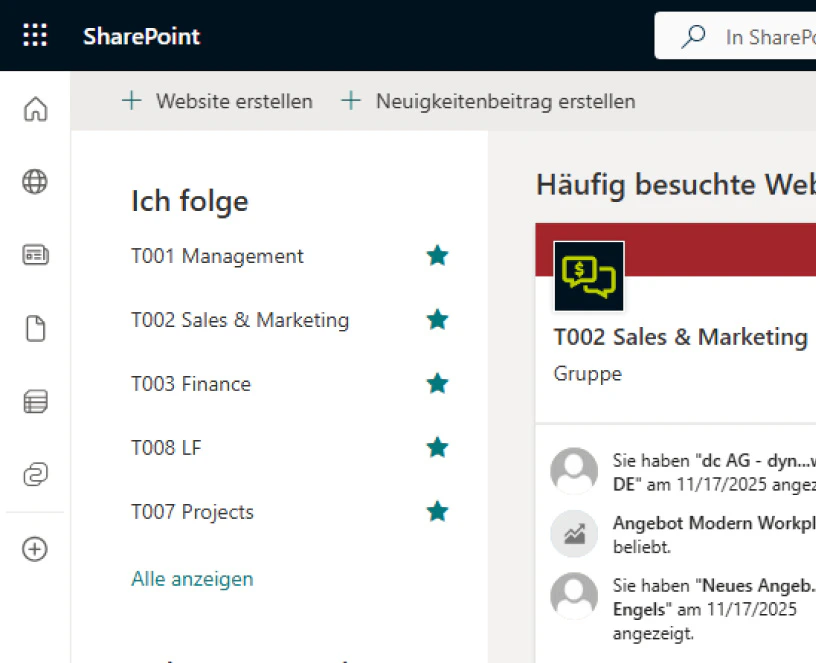The height and width of the screenshot is (663, 816).
Task: Click the Häufig besuchte heading
Action: [x=676, y=185]
